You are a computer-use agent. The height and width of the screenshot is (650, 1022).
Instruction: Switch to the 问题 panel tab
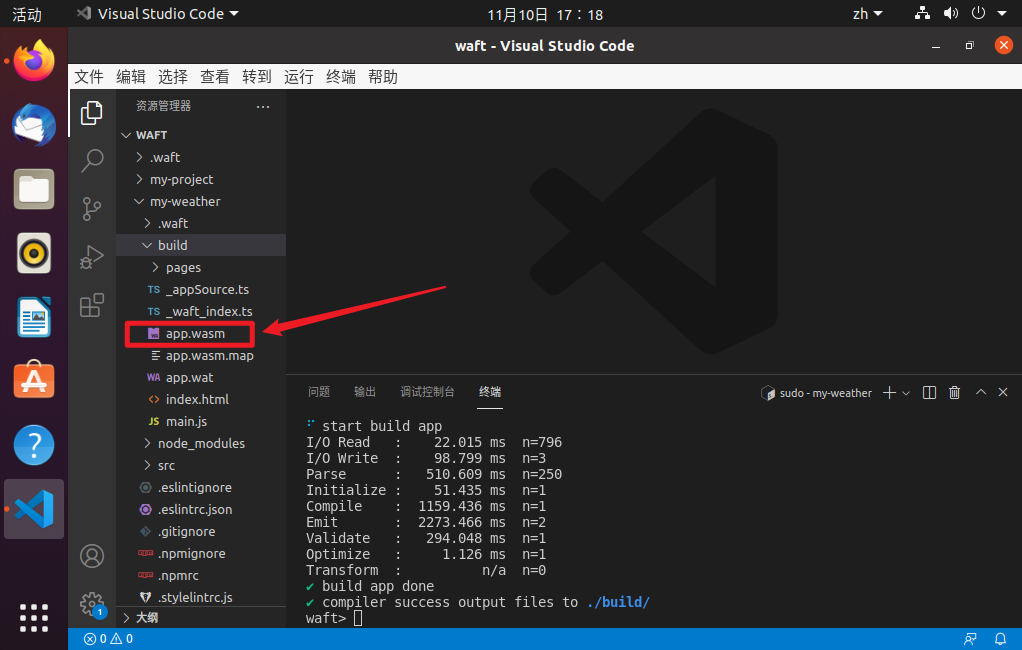coord(319,392)
